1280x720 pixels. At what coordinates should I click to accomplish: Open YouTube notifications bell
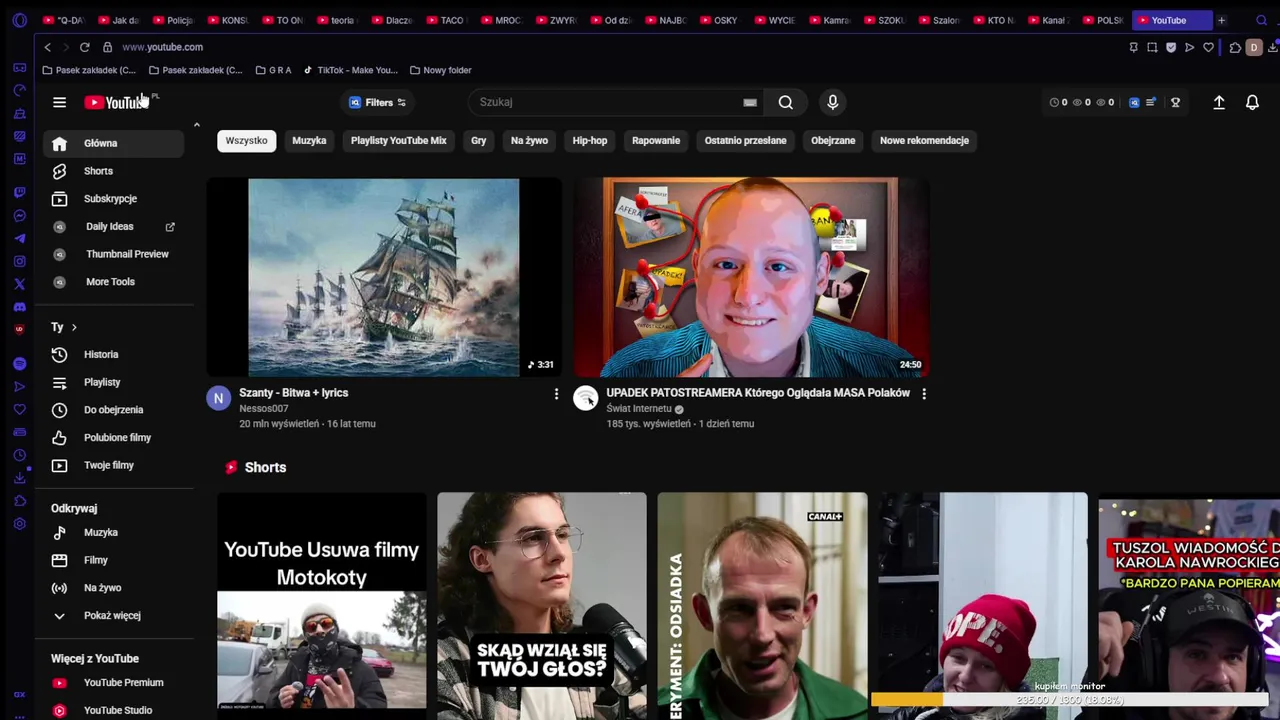click(1252, 102)
